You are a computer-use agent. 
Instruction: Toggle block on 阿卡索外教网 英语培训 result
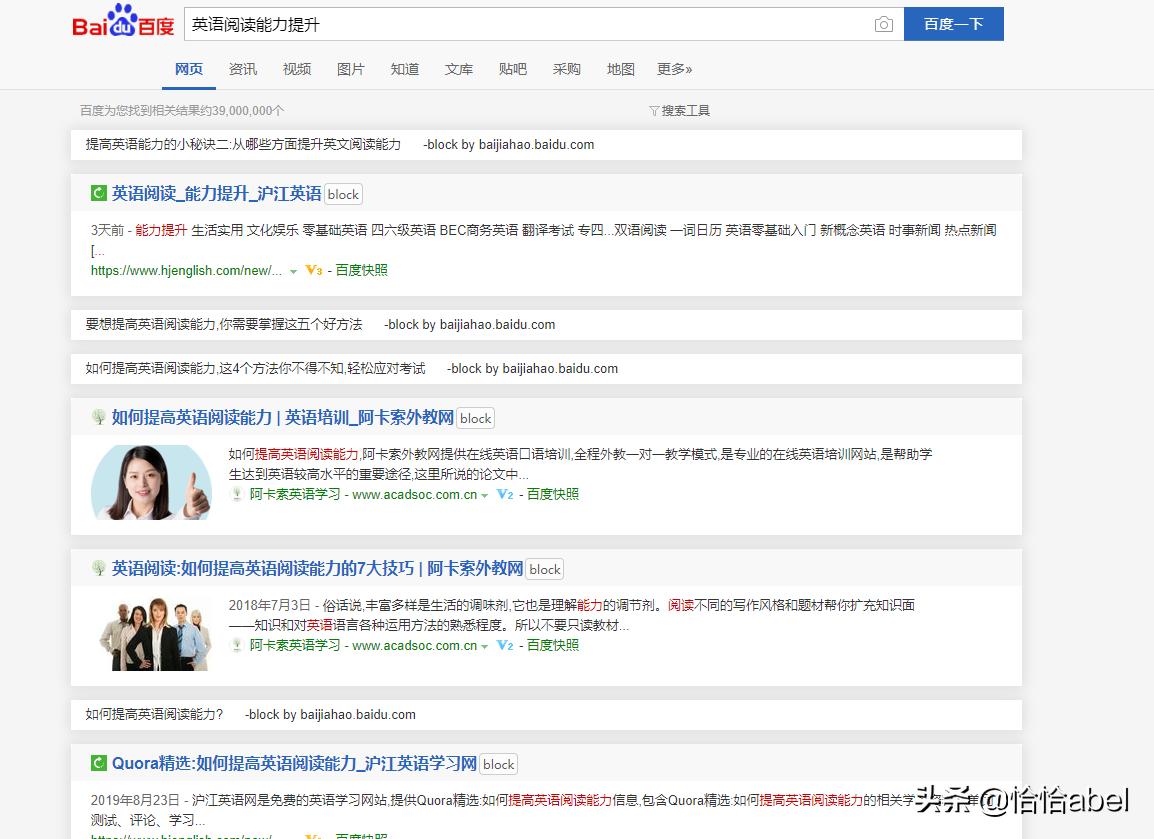pos(475,418)
